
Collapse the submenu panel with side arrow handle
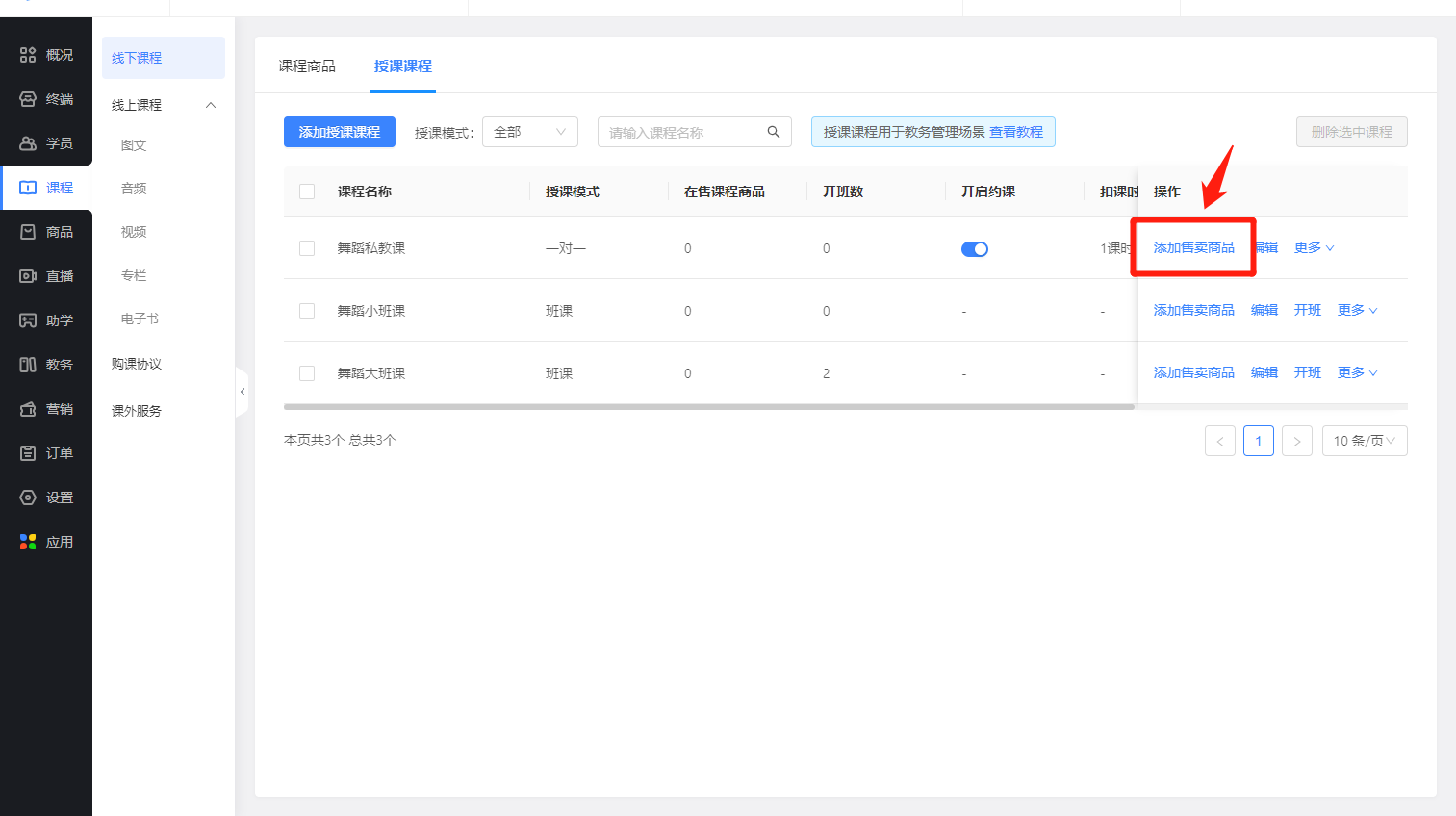[x=242, y=392]
